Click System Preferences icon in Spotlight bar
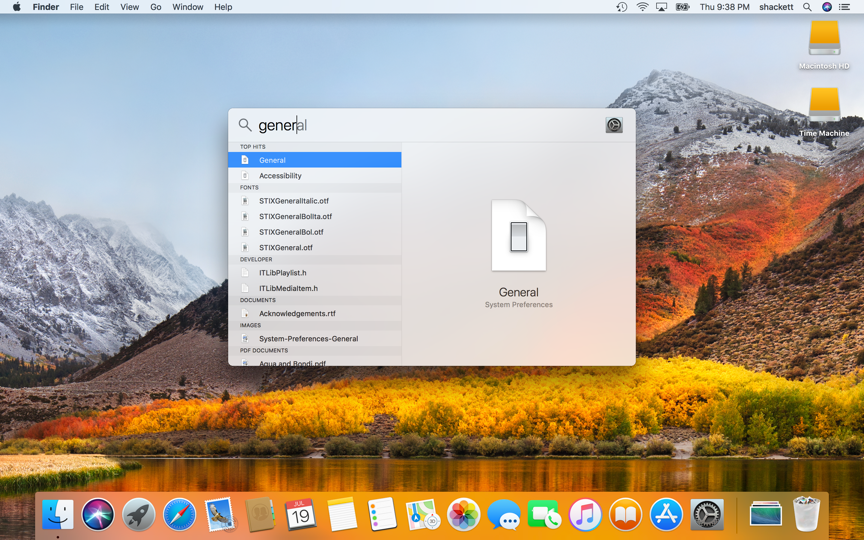 coord(614,125)
